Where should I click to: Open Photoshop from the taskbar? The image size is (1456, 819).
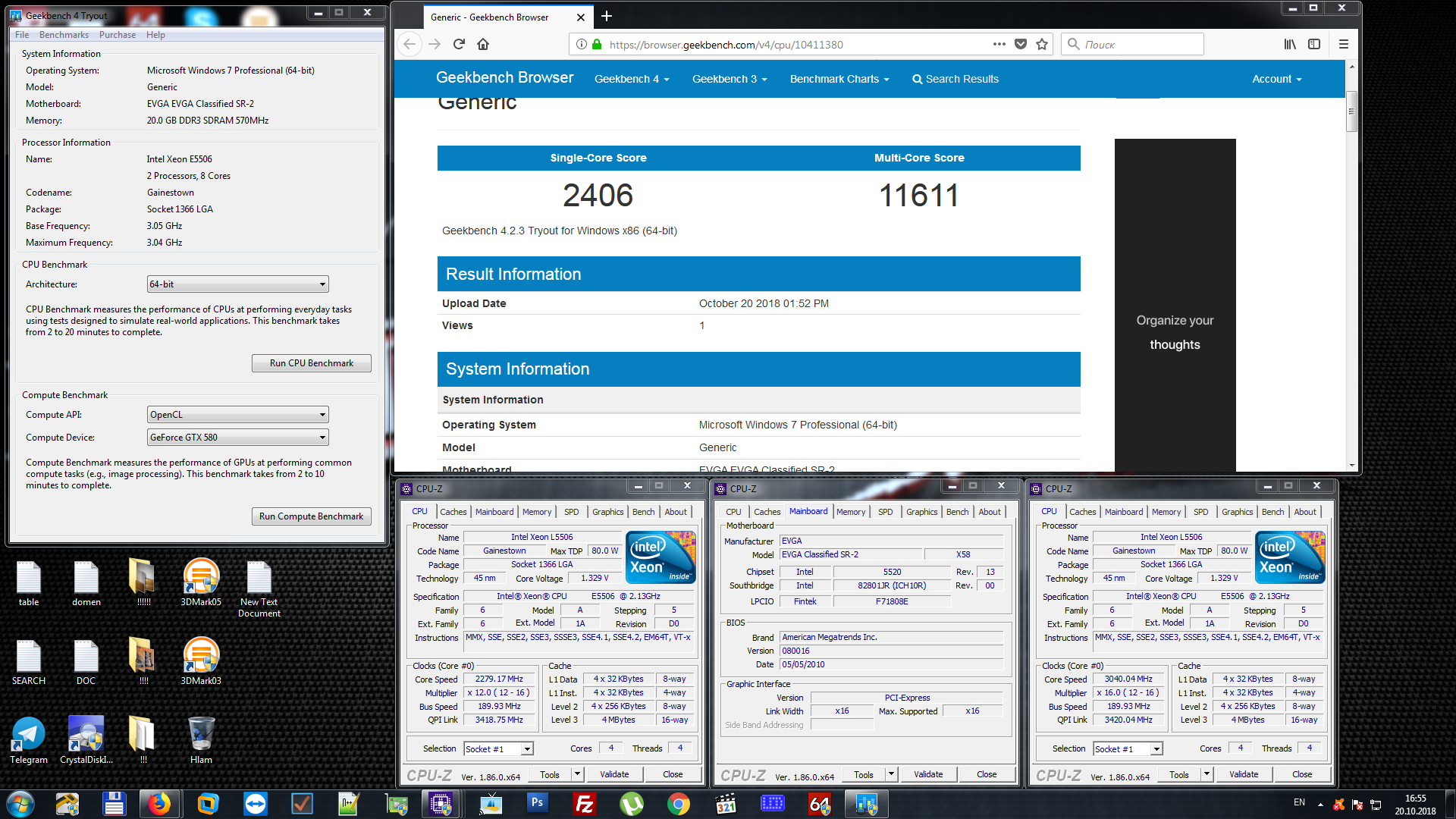[x=538, y=804]
